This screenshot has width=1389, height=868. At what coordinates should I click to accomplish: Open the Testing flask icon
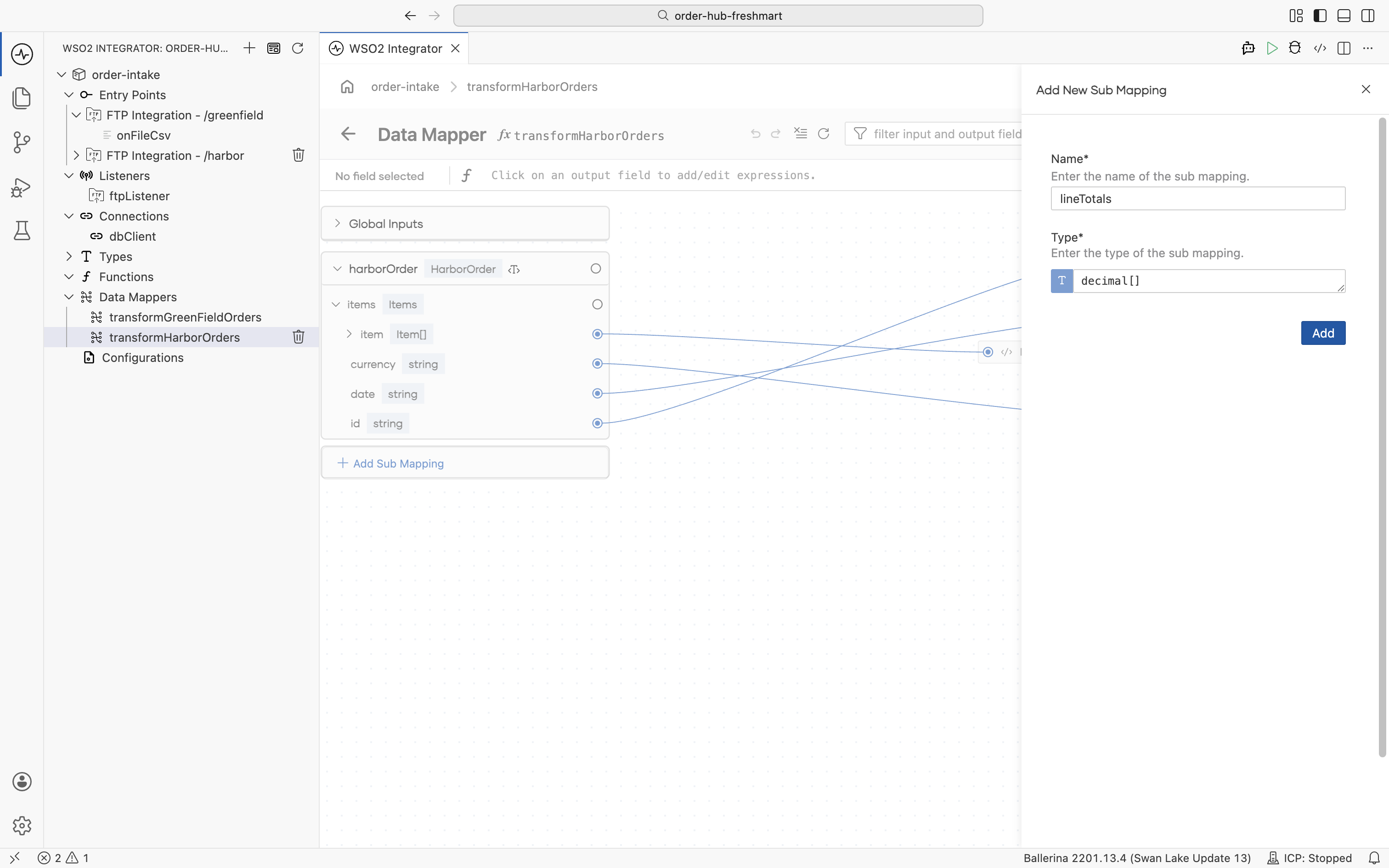22,231
